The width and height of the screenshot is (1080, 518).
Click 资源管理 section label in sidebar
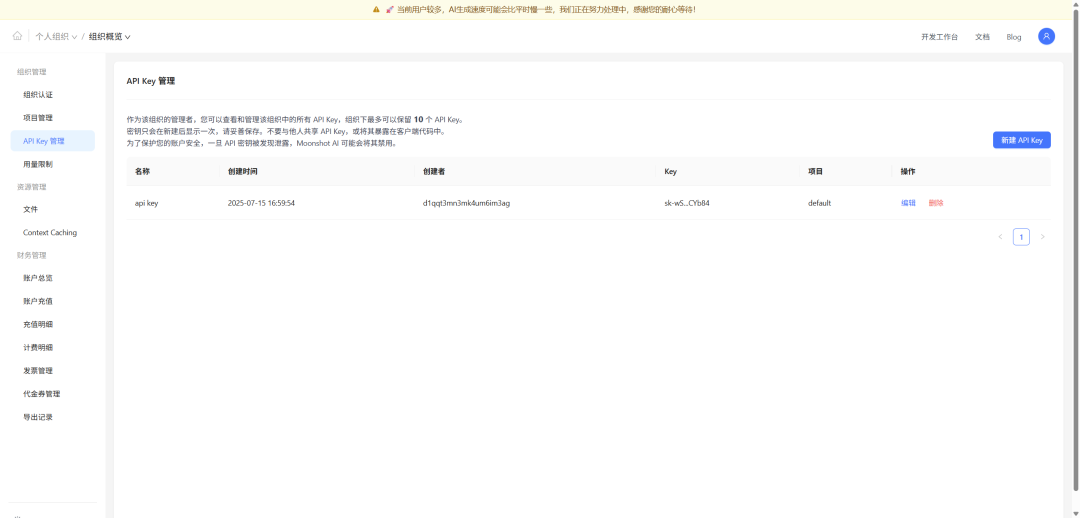pos(32,187)
